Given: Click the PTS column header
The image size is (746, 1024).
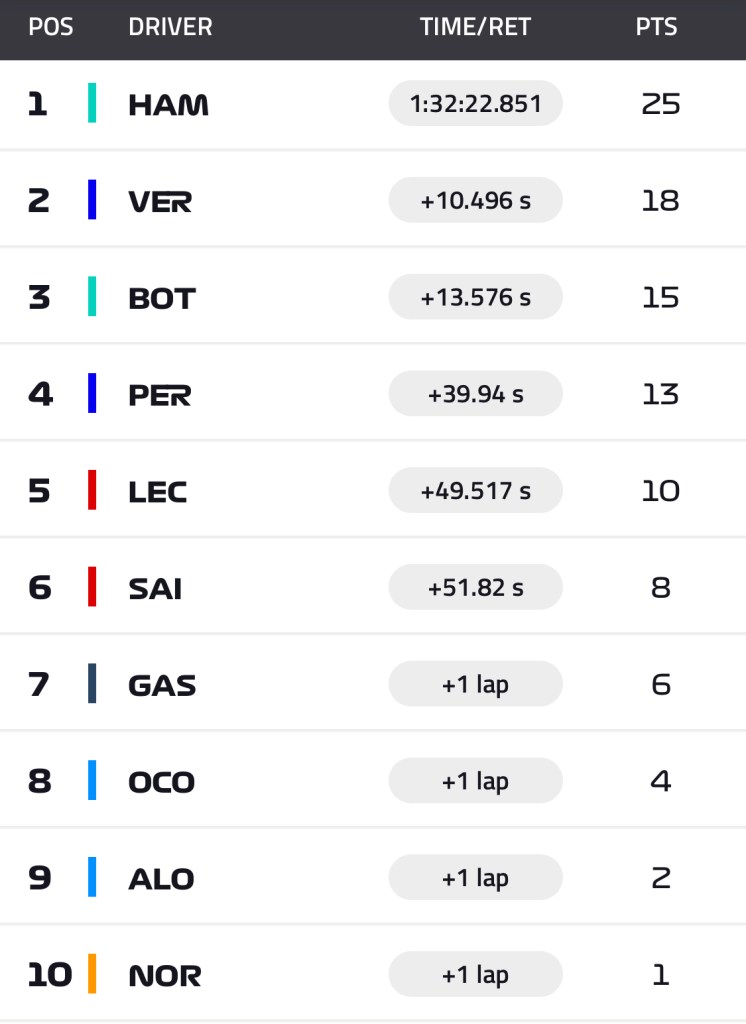Looking at the screenshot, I should click(657, 27).
